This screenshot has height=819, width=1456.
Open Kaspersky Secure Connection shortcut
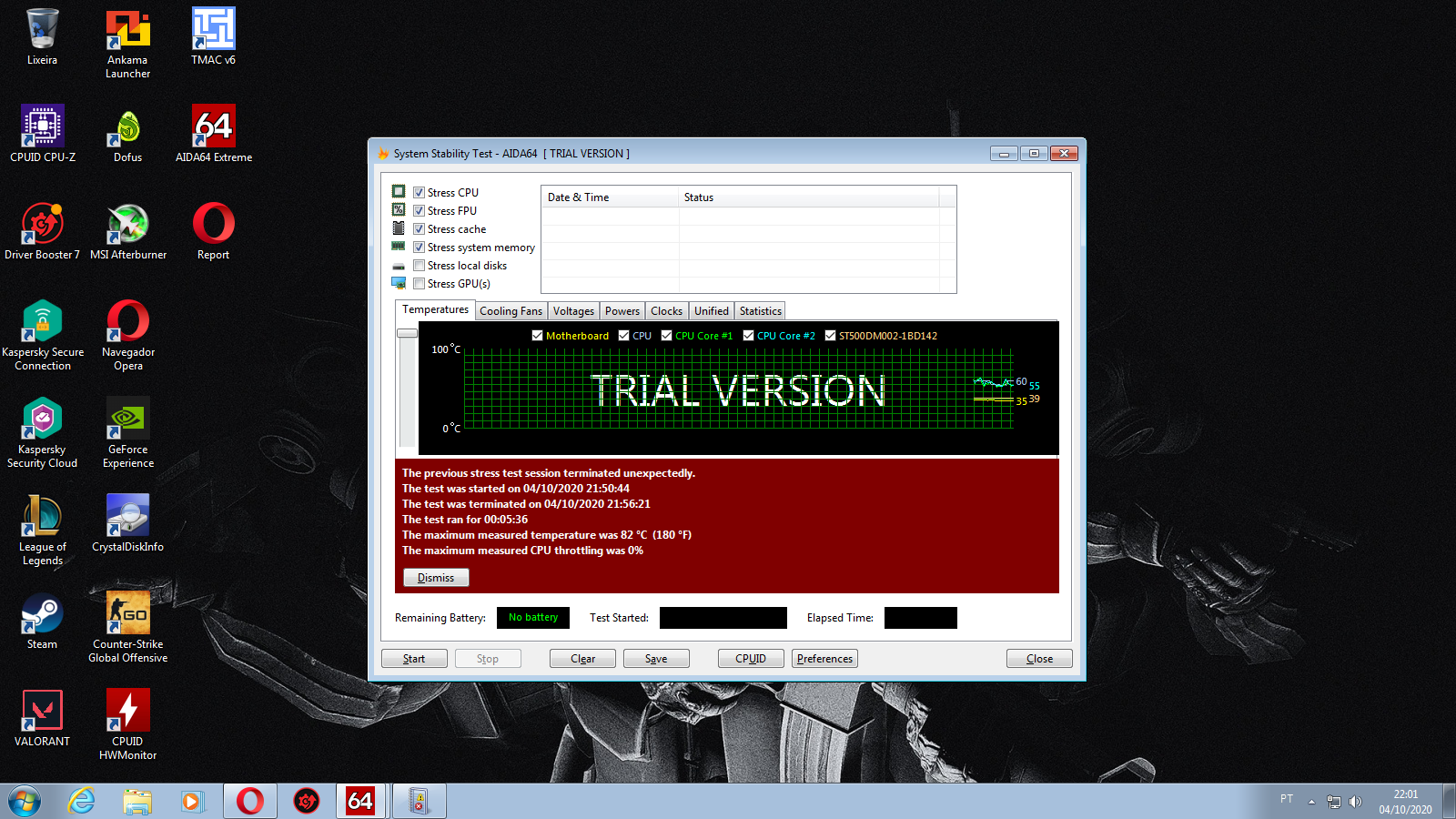43,335
